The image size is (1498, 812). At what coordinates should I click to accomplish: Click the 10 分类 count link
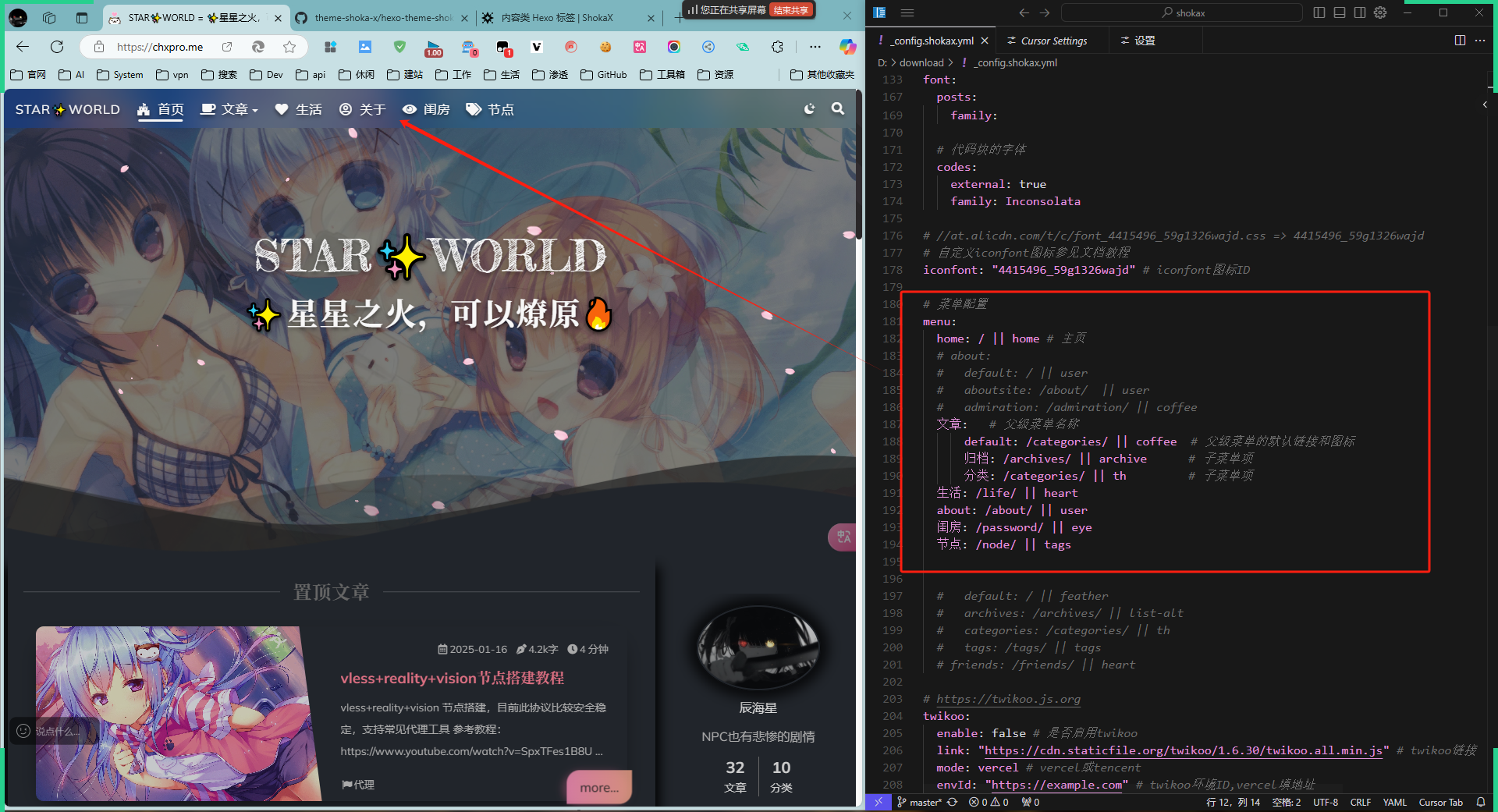[x=781, y=777]
